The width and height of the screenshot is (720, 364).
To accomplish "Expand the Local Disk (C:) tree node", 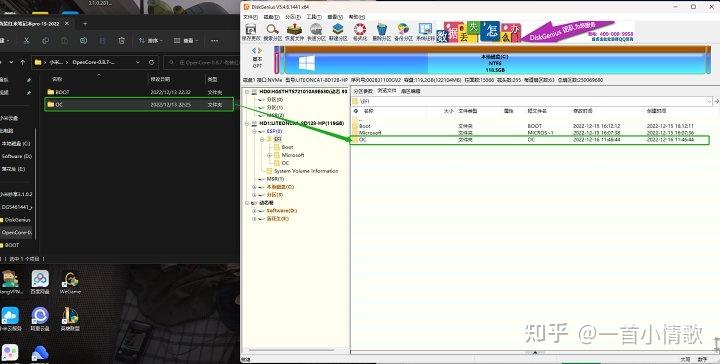I will [x=254, y=187].
